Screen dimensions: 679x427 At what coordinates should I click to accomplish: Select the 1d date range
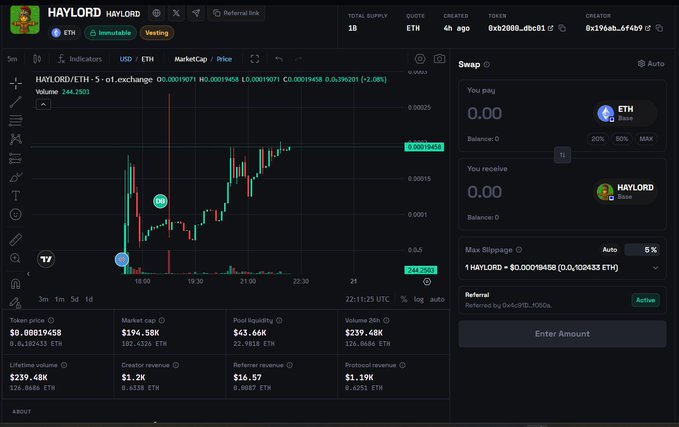(x=89, y=299)
